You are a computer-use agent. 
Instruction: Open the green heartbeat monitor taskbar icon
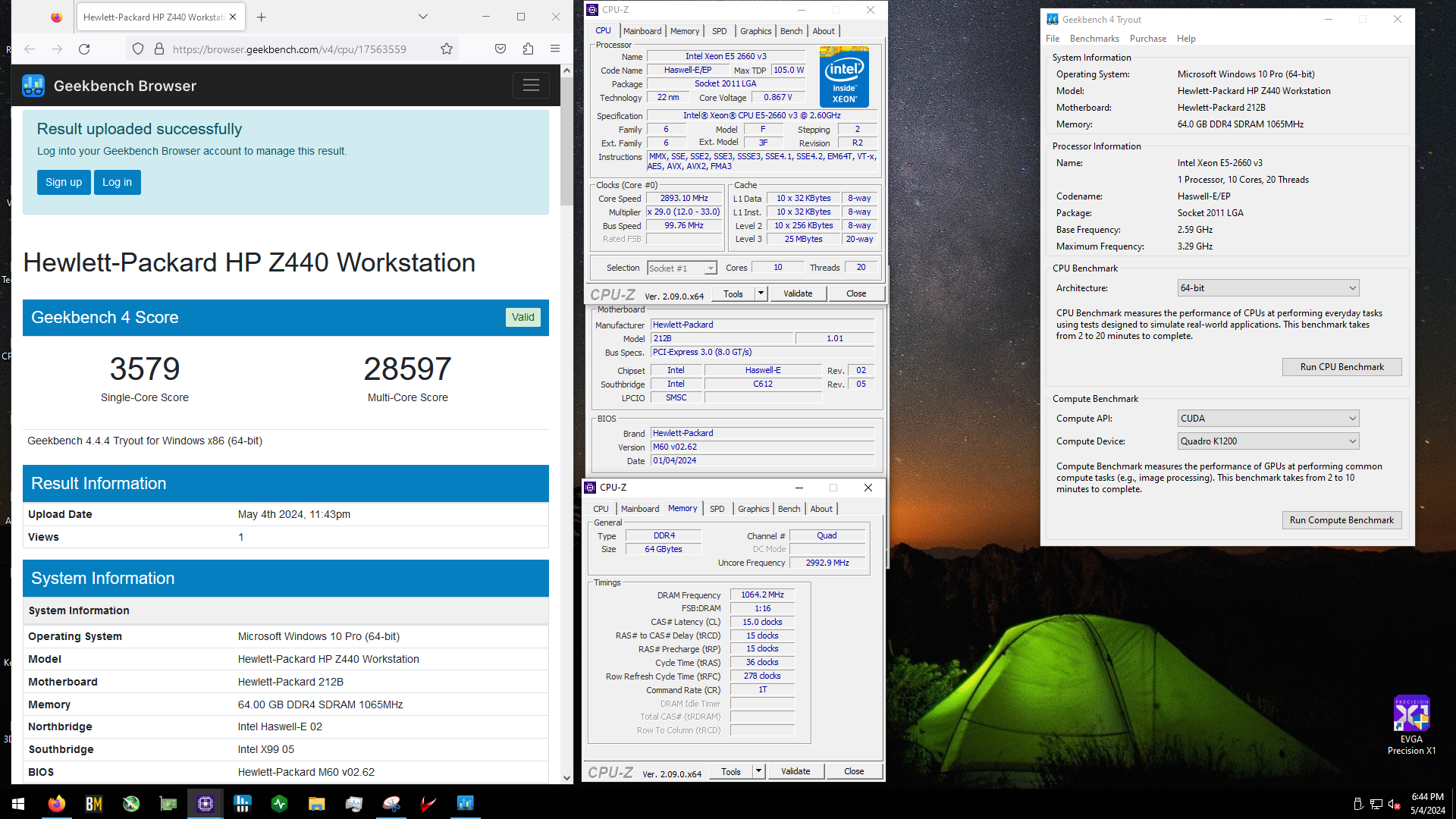280,804
